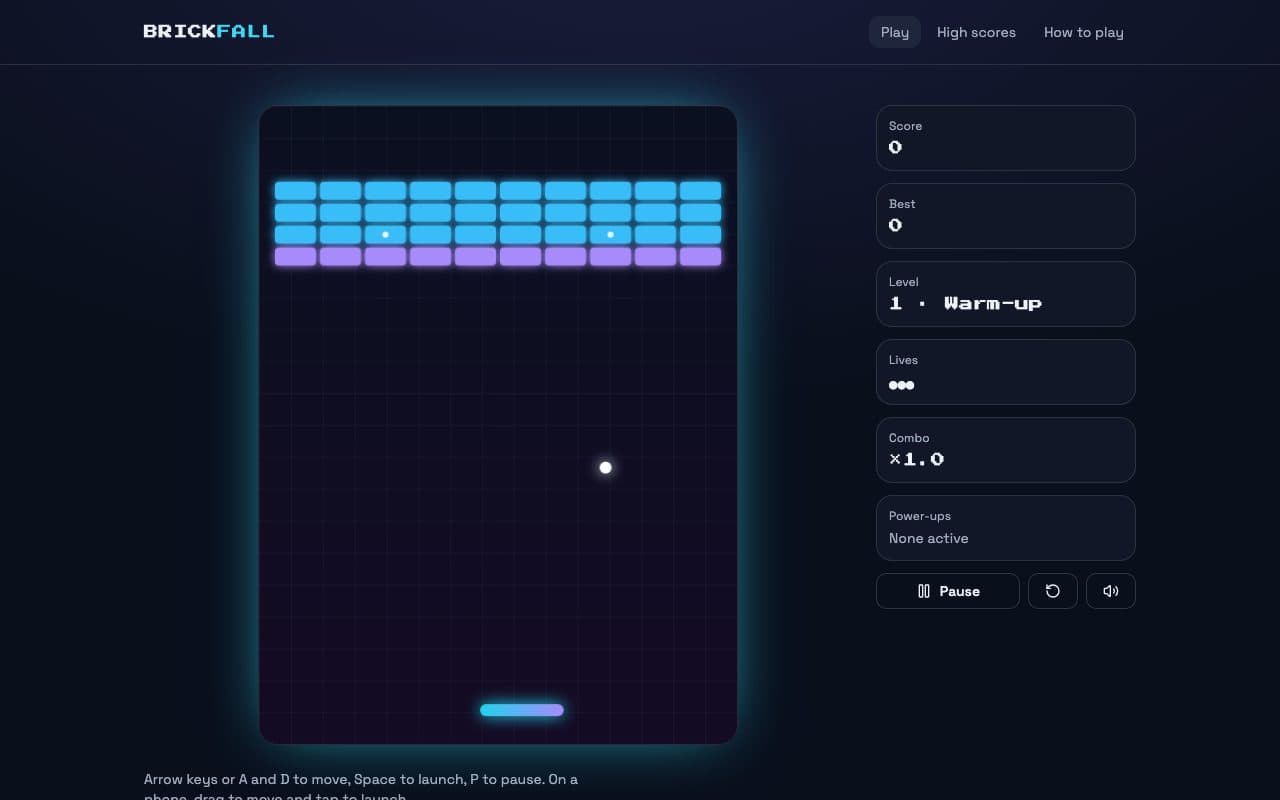The image size is (1280, 800).
Task: Click the "Score" label in the stats panel
Action: [x=906, y=126]
